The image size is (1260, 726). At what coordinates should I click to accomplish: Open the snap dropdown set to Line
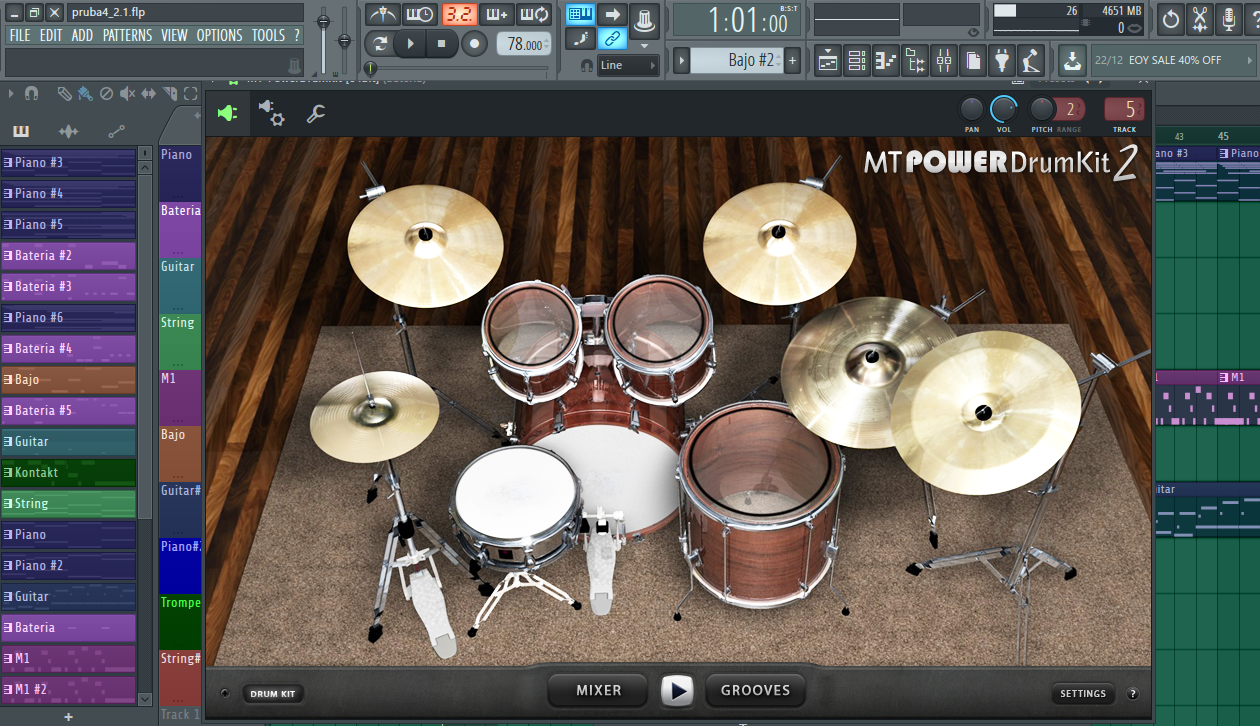click(628, 65)
